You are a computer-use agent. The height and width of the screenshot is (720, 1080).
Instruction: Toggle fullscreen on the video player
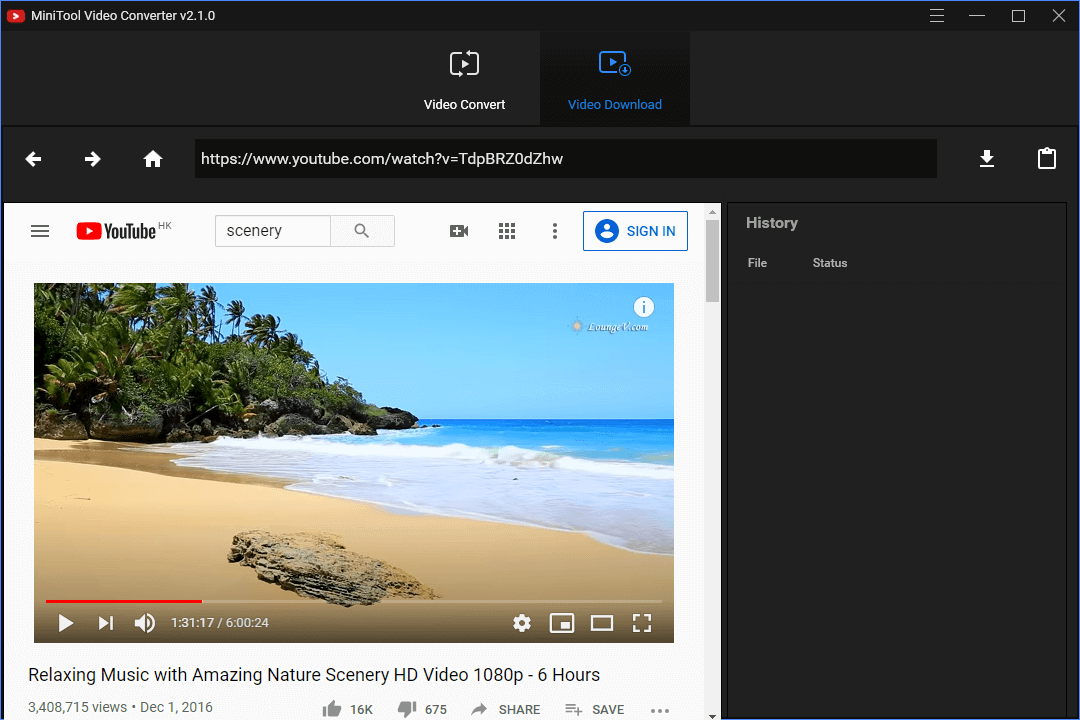click(642, 622)
